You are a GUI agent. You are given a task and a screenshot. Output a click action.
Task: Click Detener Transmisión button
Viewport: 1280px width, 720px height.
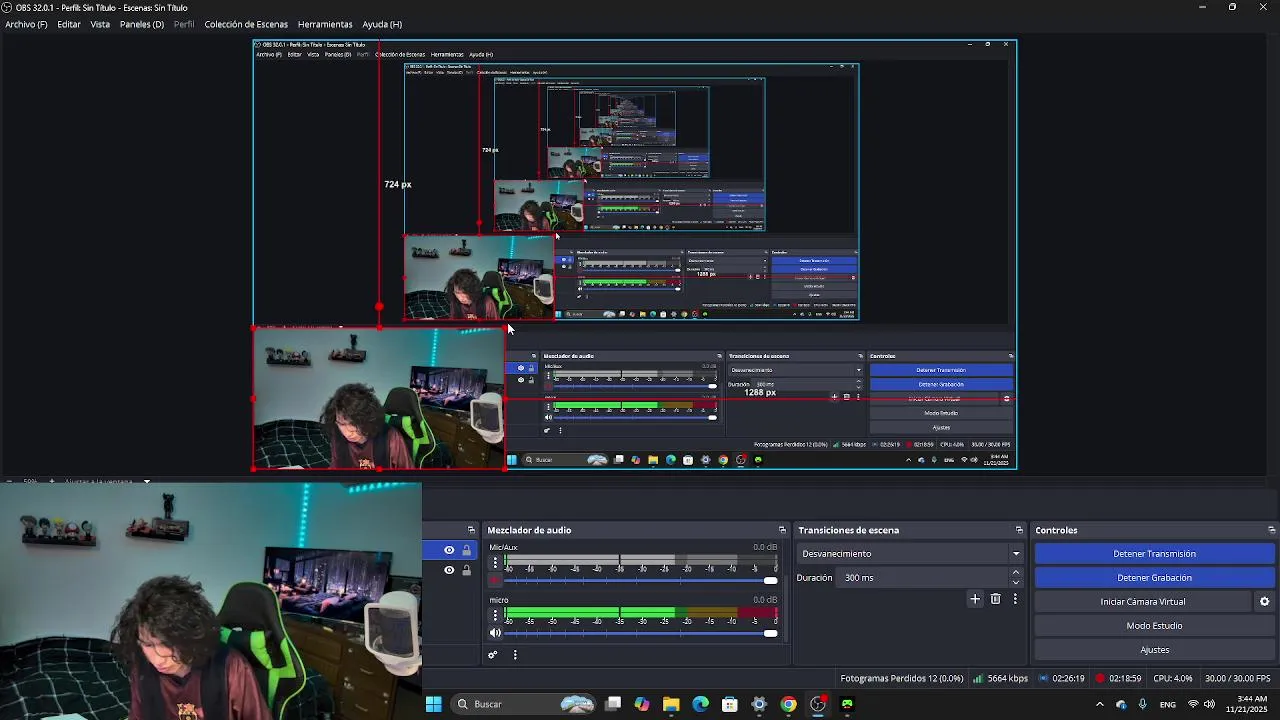[x=1154, y=554]
